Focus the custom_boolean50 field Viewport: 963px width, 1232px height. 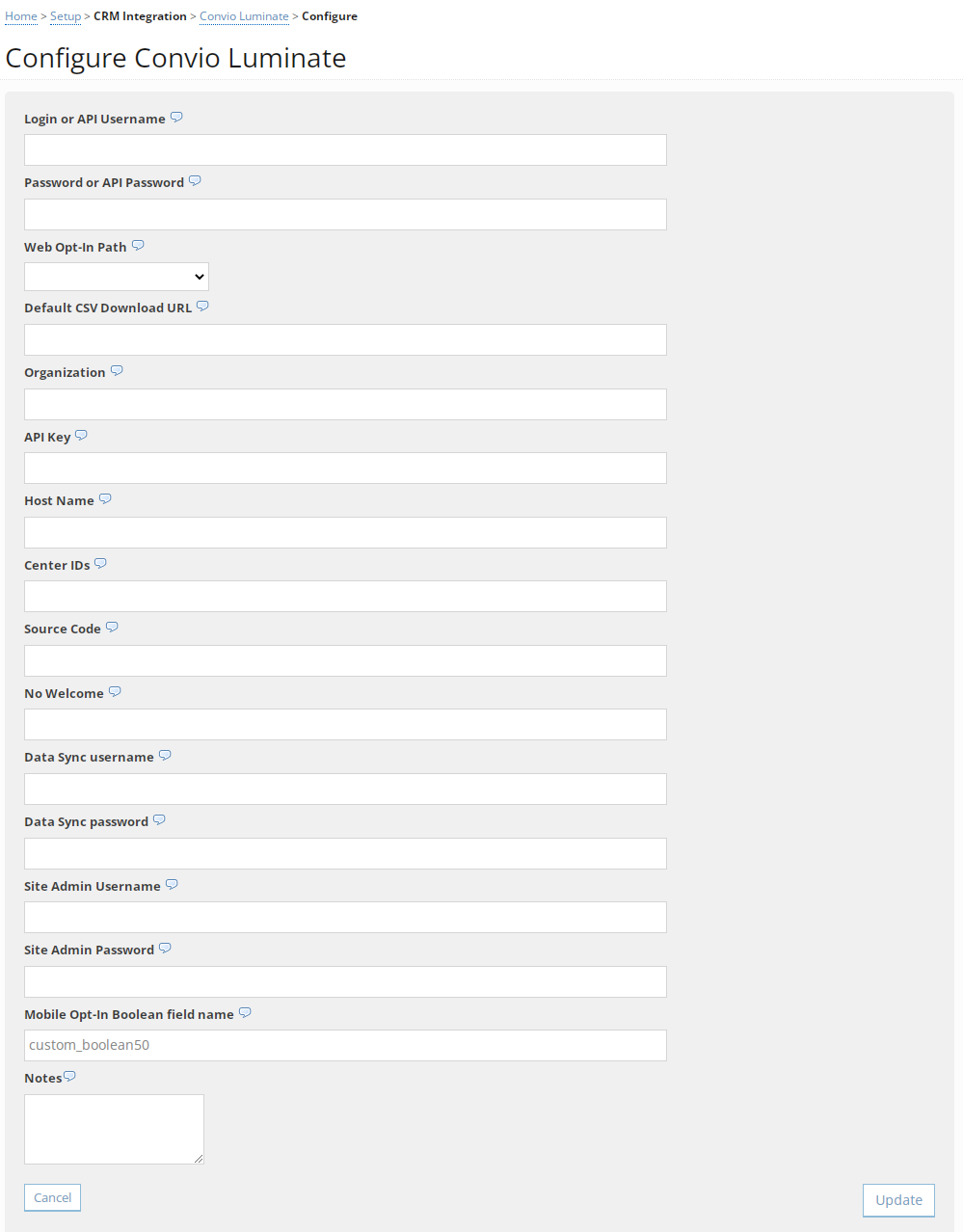pyautogui.click(x=345, y=1045)
